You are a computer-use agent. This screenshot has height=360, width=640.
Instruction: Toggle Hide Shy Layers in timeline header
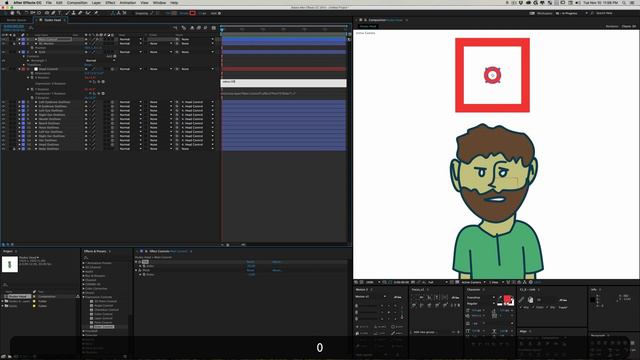192,28
